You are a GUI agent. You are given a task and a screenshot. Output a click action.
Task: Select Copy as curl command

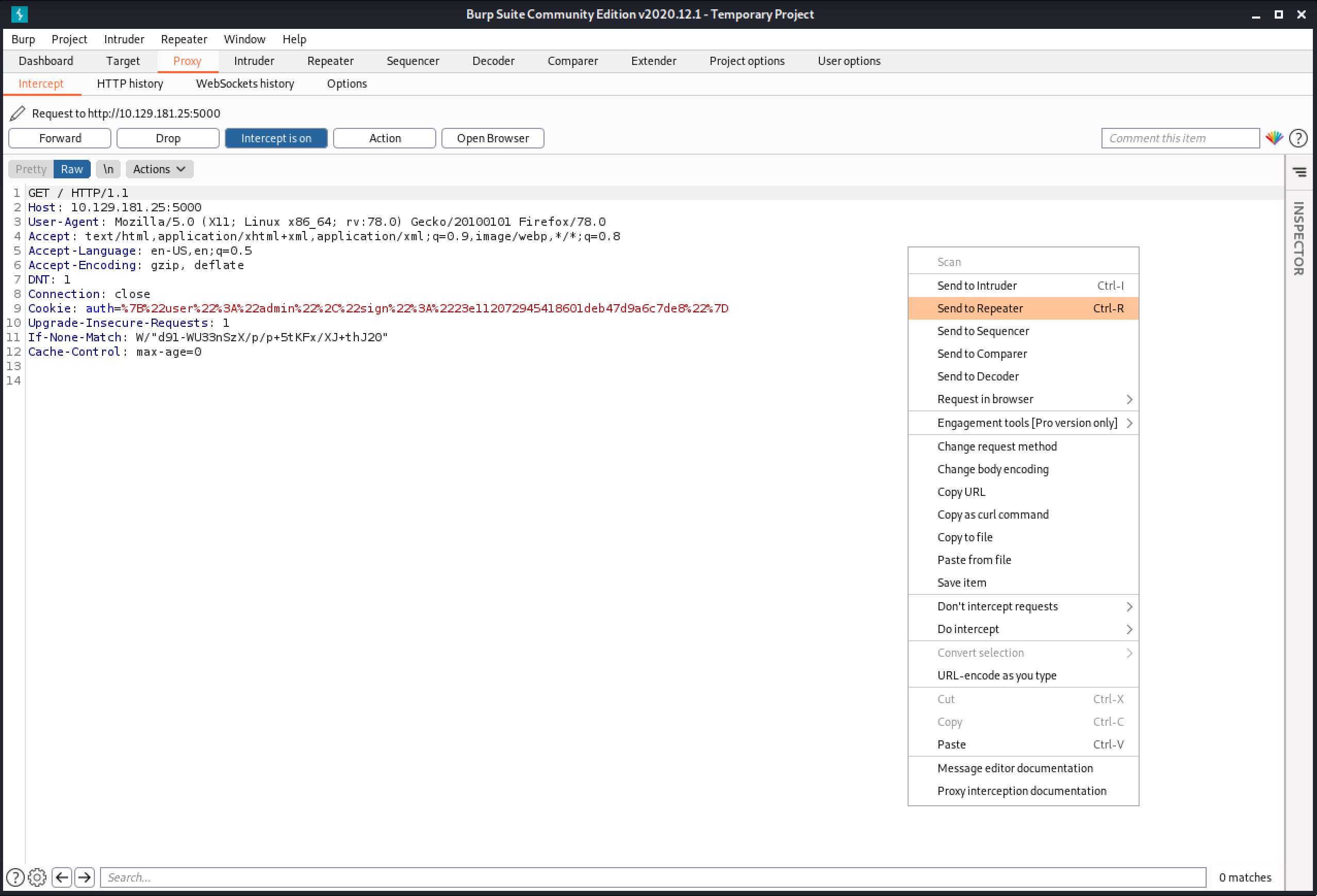pyautogui.click(x=1023, y=515)
